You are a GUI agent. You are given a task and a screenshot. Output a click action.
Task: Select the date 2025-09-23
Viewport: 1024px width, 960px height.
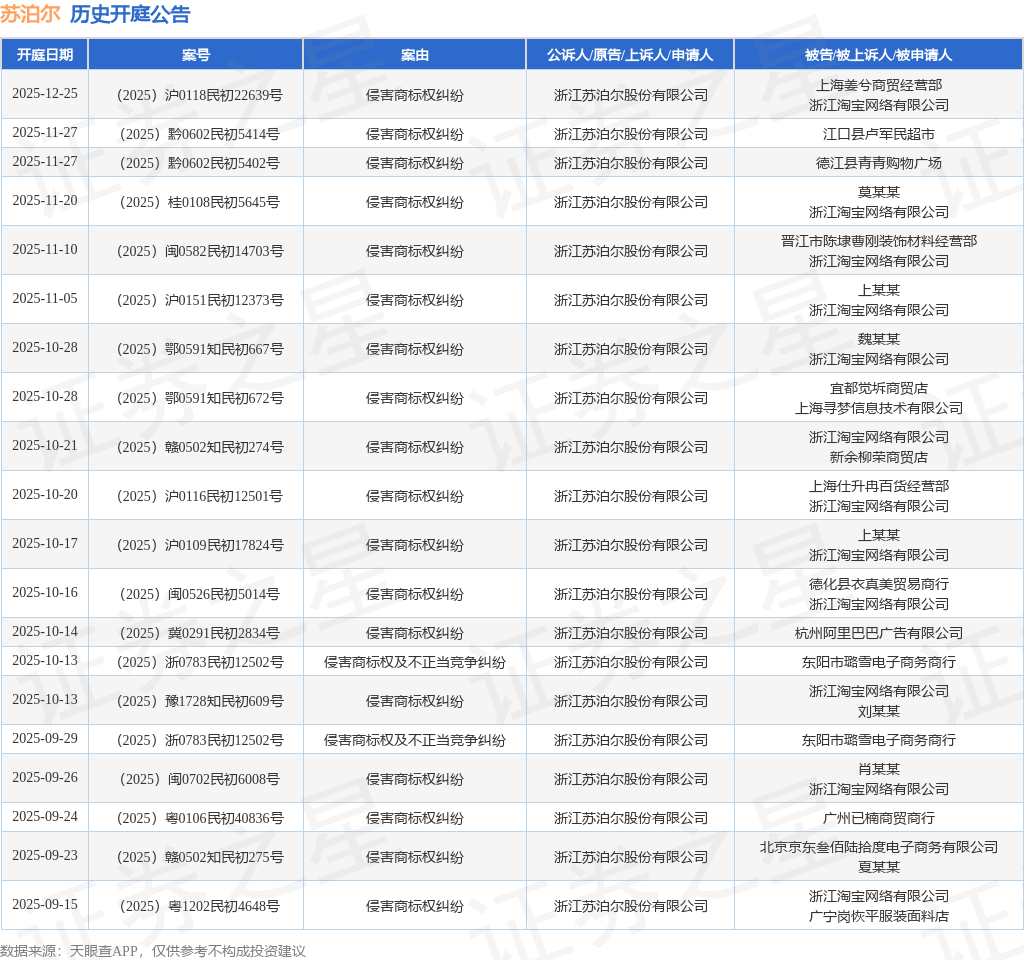tap(44, 856)
